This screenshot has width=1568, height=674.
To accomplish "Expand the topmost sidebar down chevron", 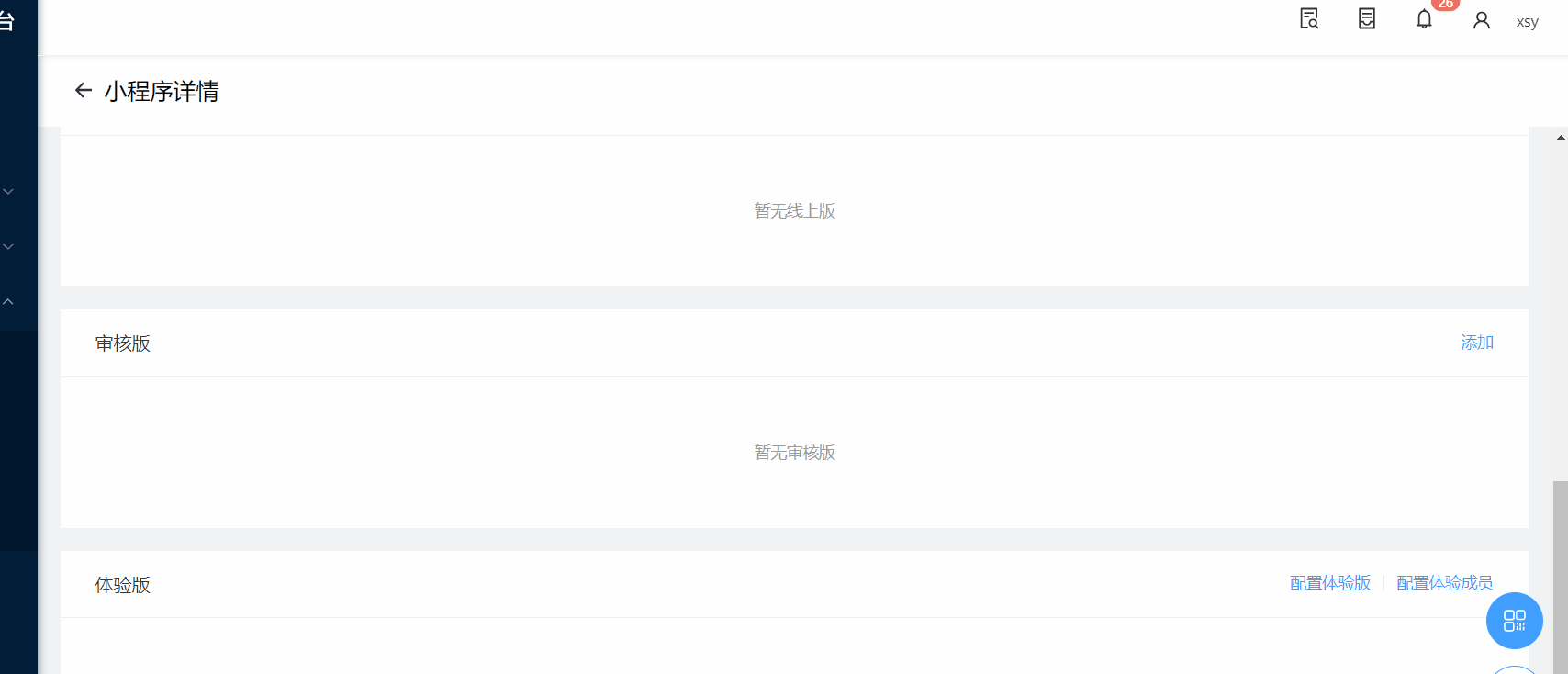I will 8,192.
